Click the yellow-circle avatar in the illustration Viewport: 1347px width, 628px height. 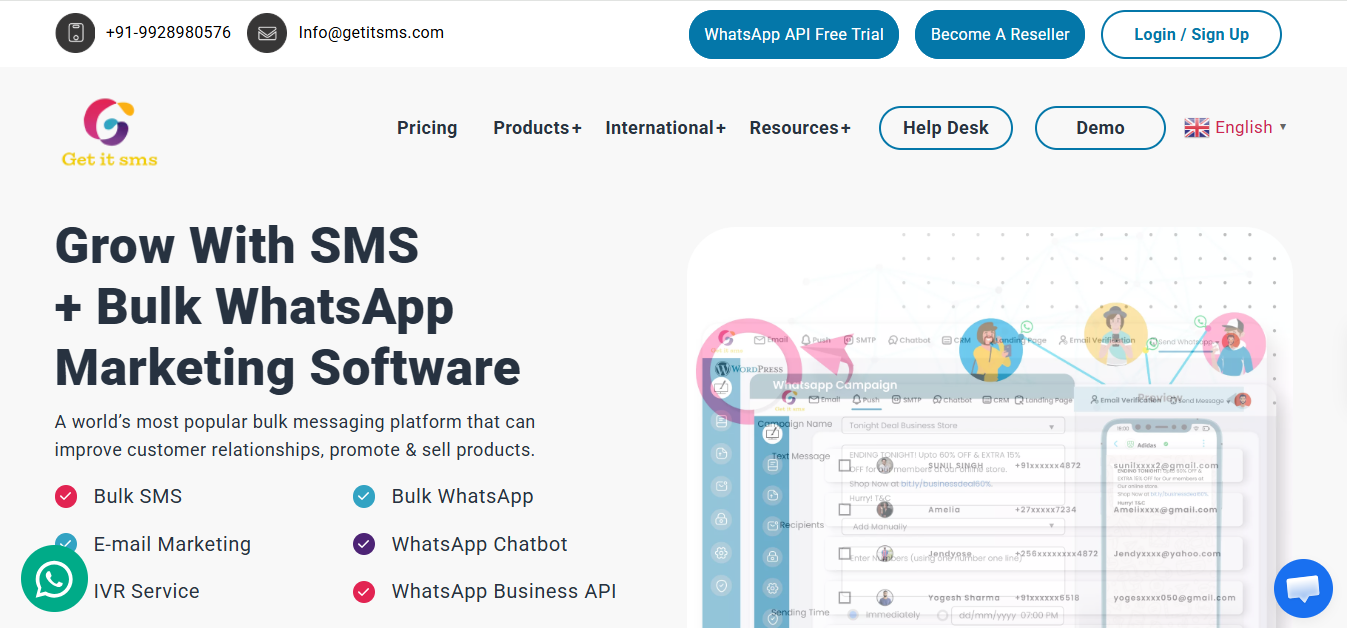point(1115,334)
